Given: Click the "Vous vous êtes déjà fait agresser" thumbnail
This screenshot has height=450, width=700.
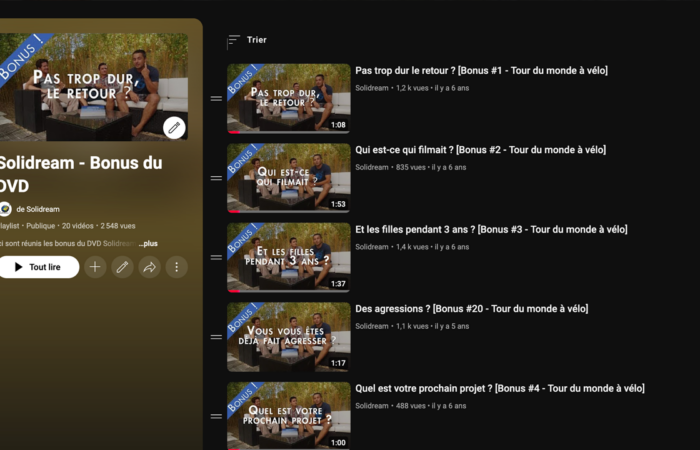Looking at the screenshot, I should click(288, 337).
